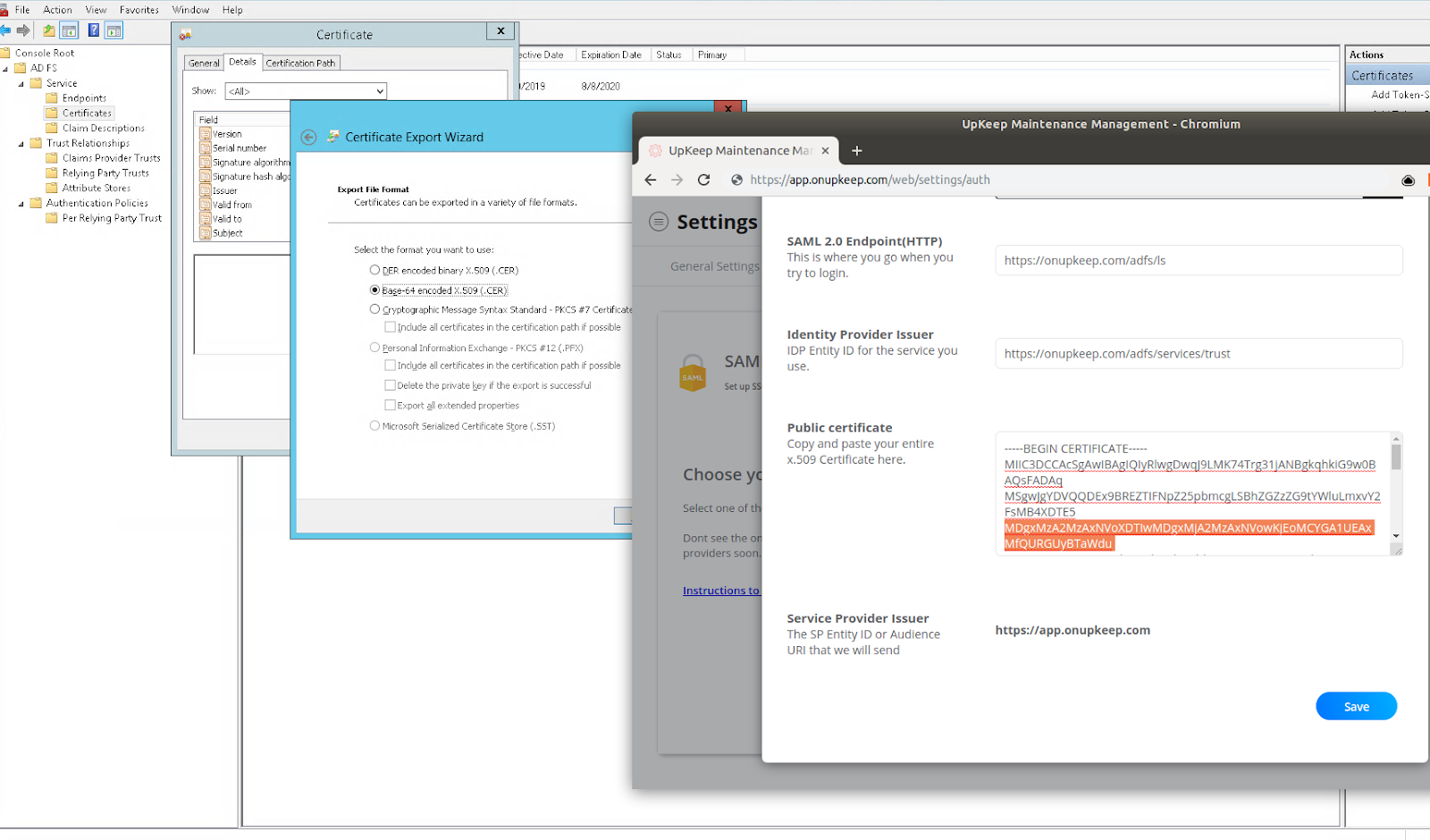The height and width of the screenshot is (840, 1430).
Task: Click the Claims Provider Trusts folder icon
Action: point(52,158)
